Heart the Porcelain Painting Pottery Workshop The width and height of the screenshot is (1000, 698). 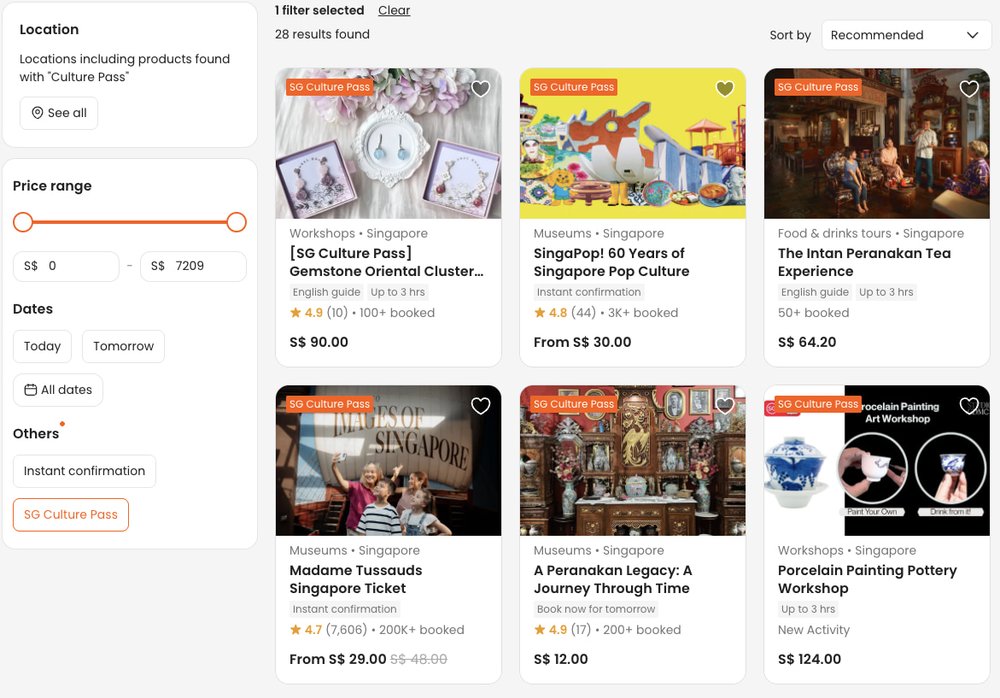tap(969, 406)
